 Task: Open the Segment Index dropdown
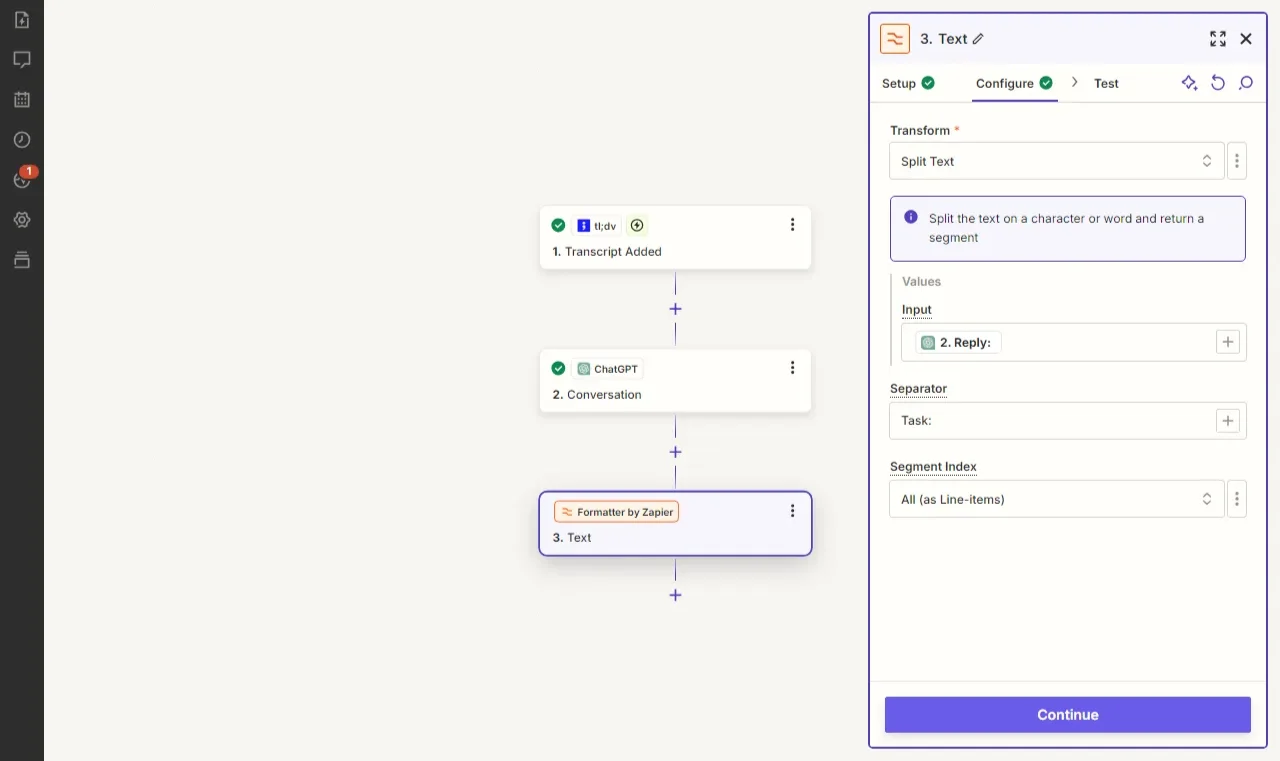point(1056,499)
